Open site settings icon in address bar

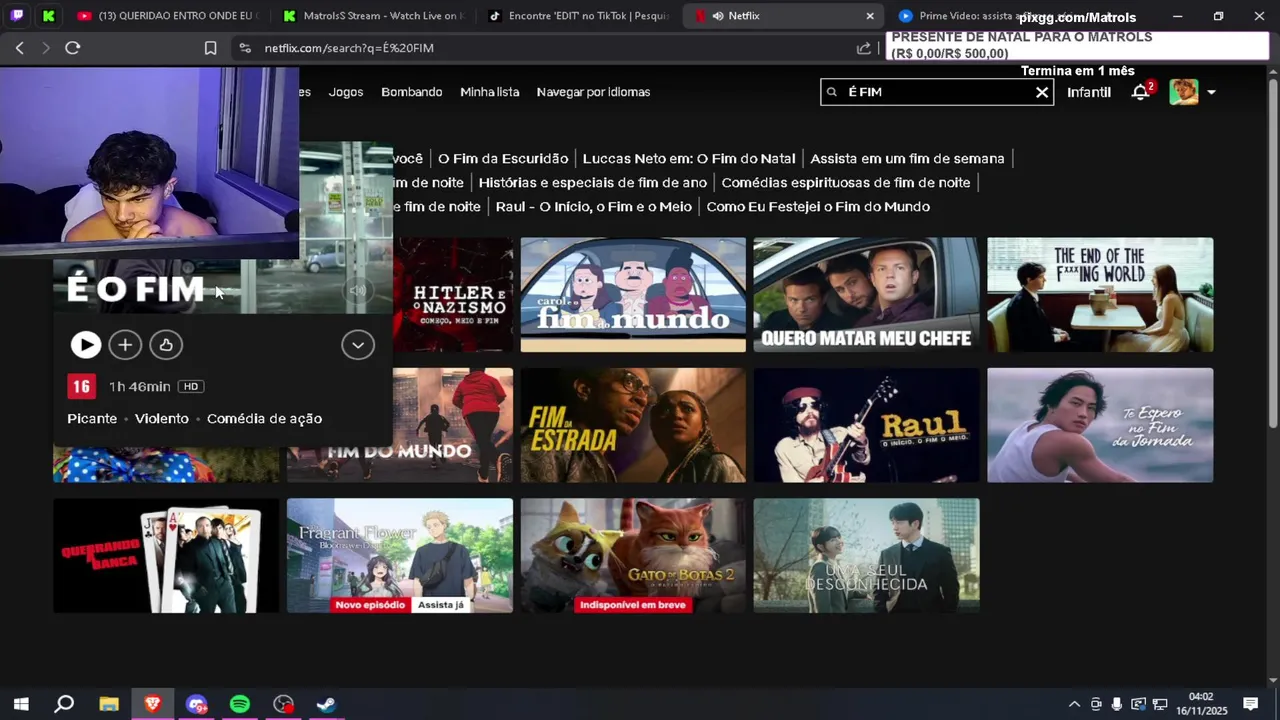click(245, 48)
